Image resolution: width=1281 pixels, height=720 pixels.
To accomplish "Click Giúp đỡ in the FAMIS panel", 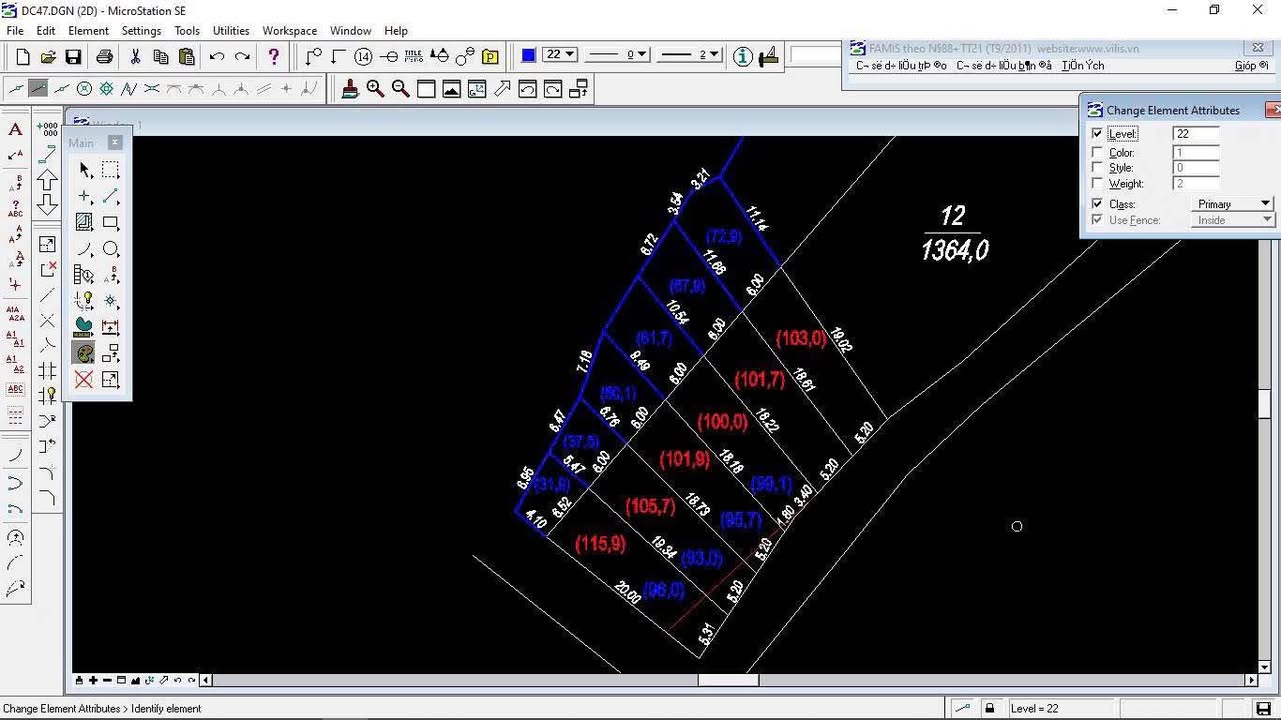I will [1250, 65].
